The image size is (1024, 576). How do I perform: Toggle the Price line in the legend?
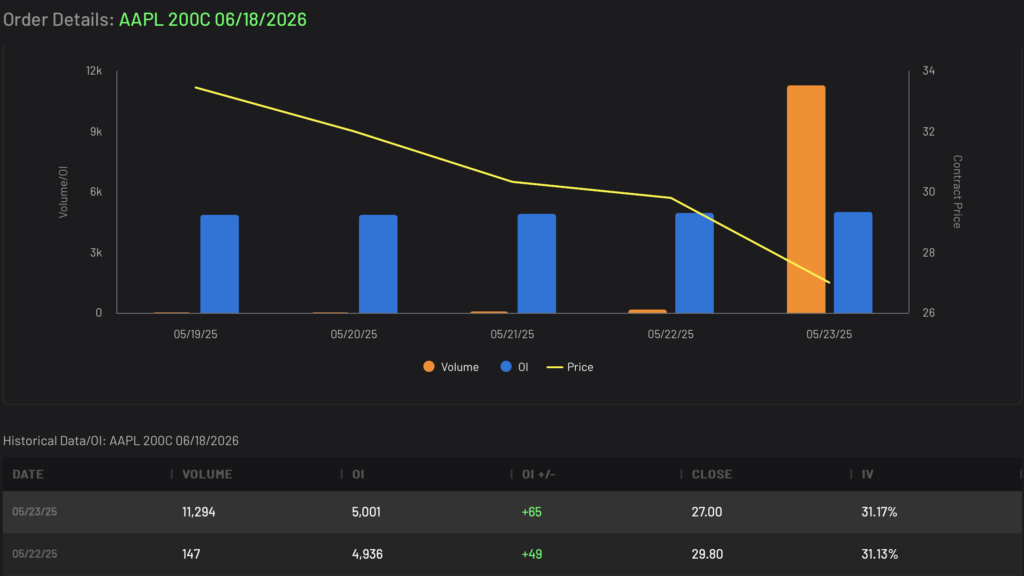(x=570, y=367)
